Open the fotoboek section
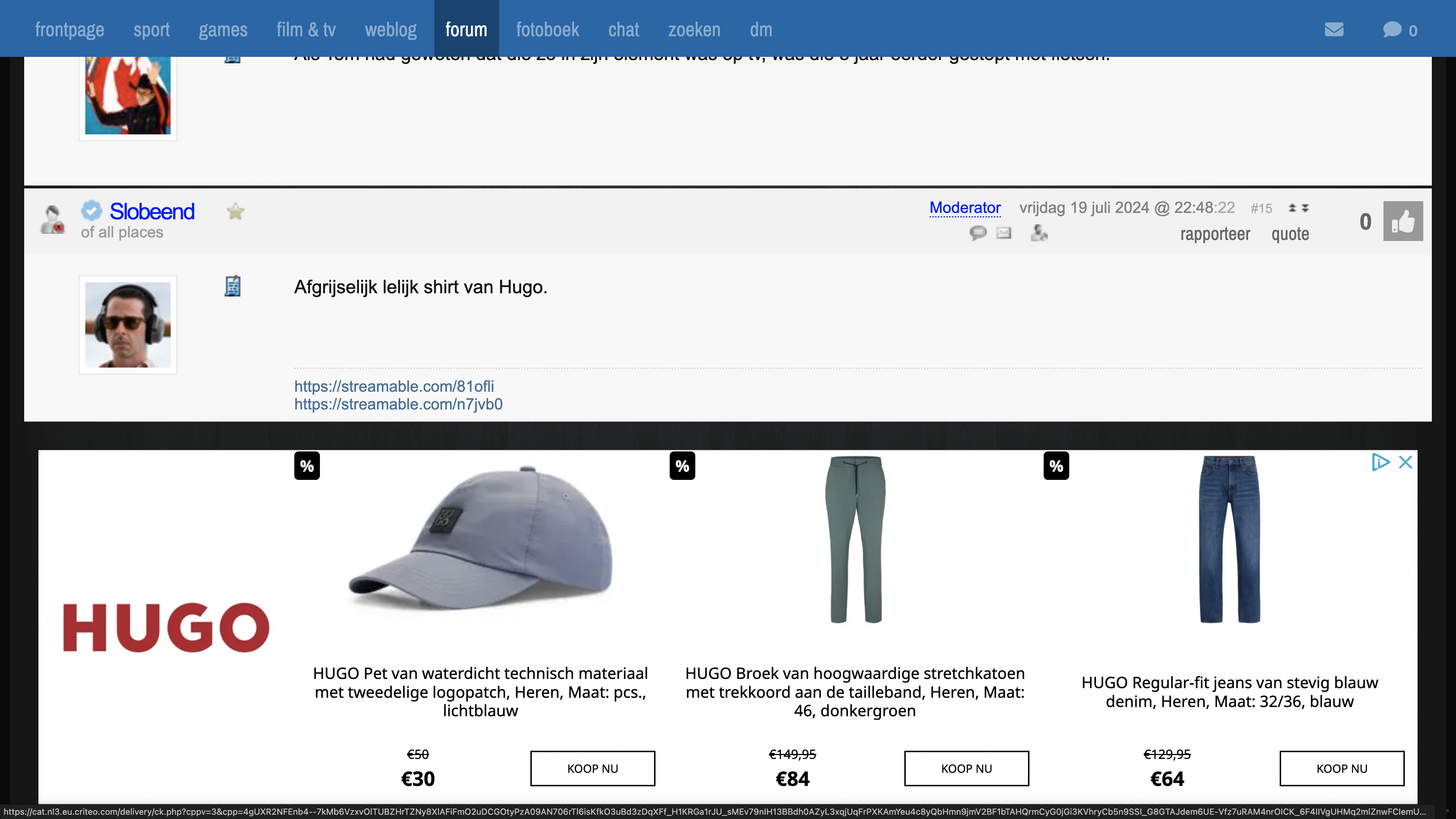 [547, 30]
